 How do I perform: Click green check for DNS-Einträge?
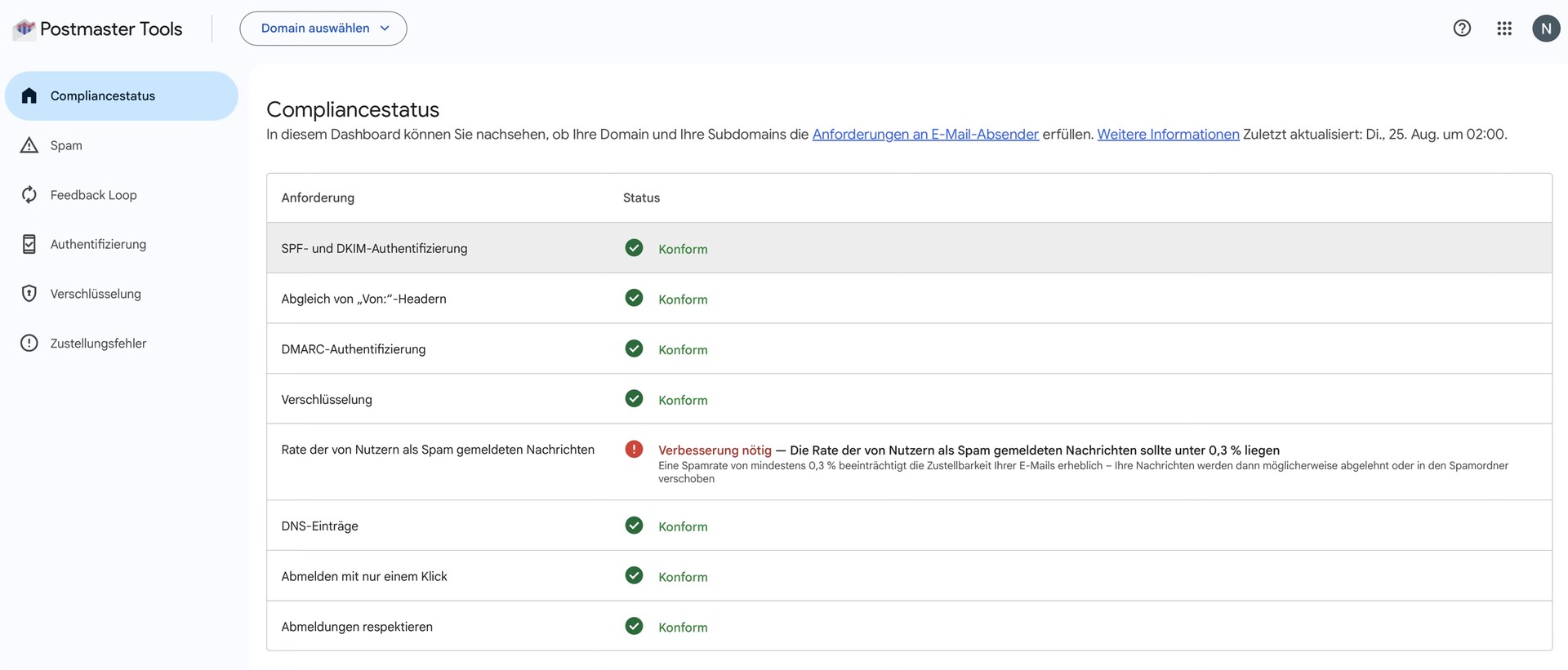pyautogui.click(x=634, y=526)
